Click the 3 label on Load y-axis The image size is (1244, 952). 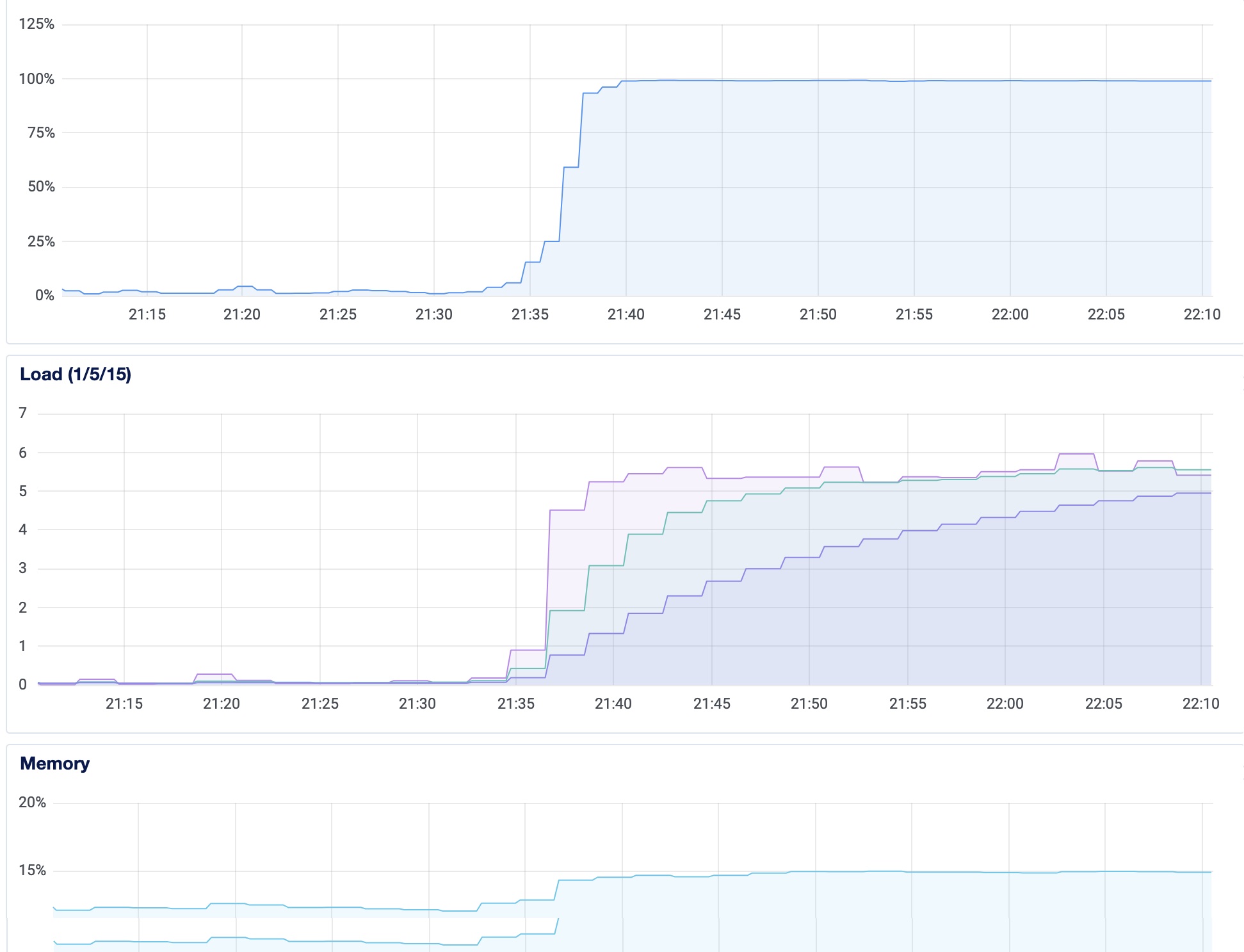(x=23, y=569)
